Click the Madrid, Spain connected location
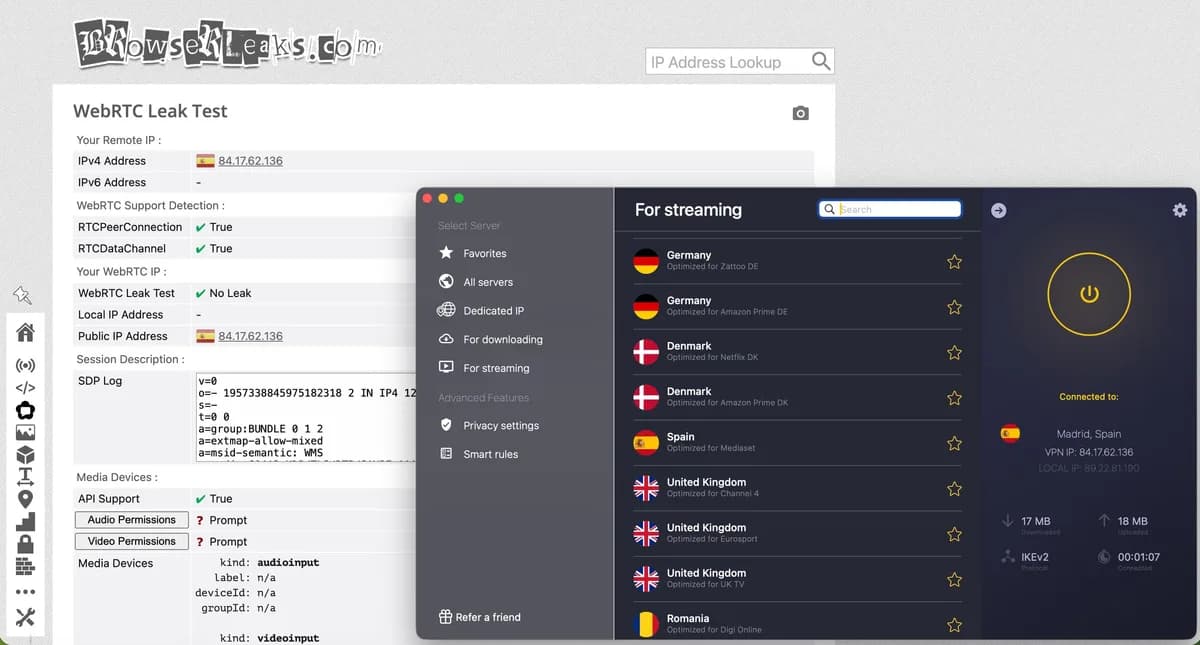The width and height of the screenshot is (1200, 645). click(x=1089, y=434)
